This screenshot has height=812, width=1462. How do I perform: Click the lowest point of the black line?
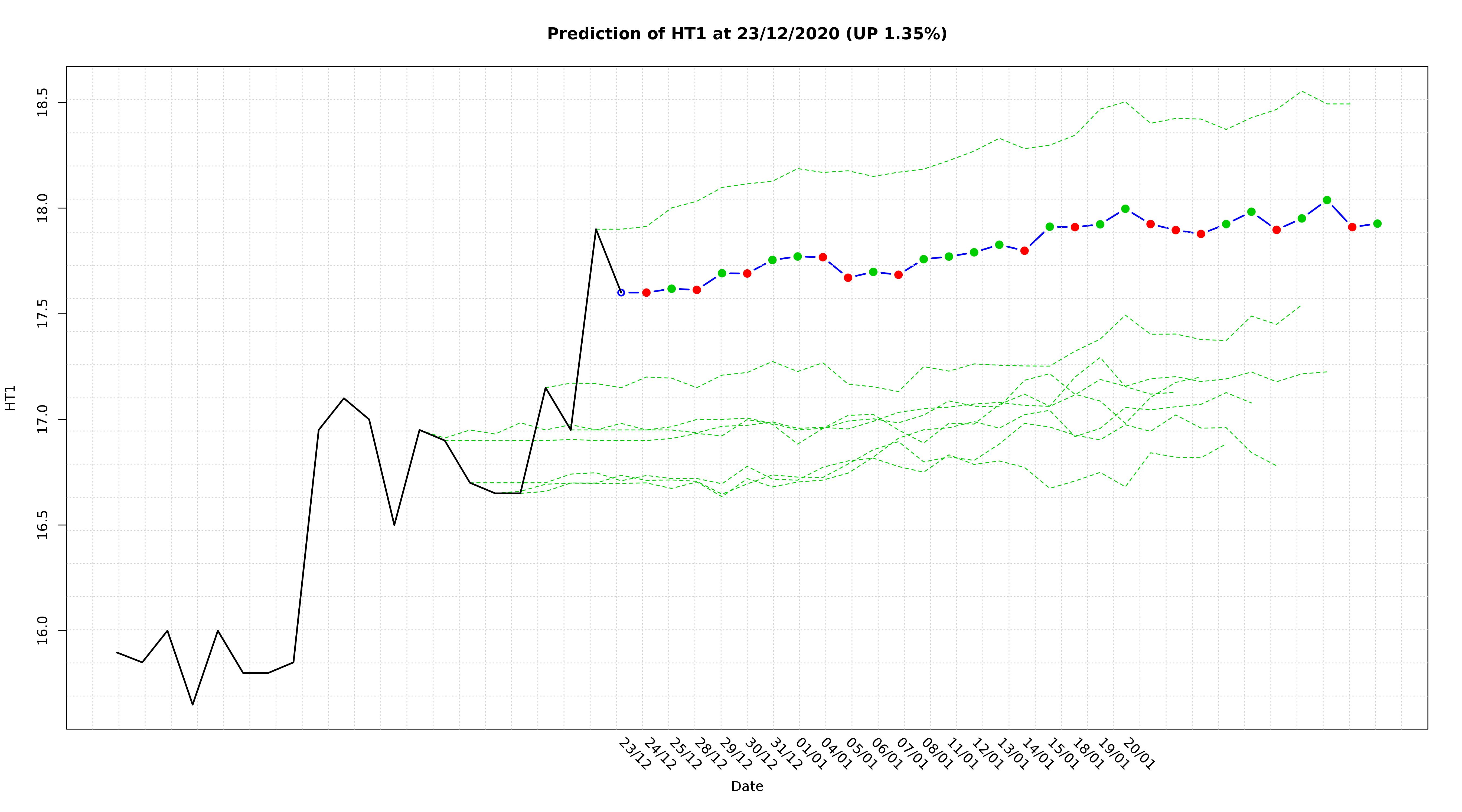[192, 705]
